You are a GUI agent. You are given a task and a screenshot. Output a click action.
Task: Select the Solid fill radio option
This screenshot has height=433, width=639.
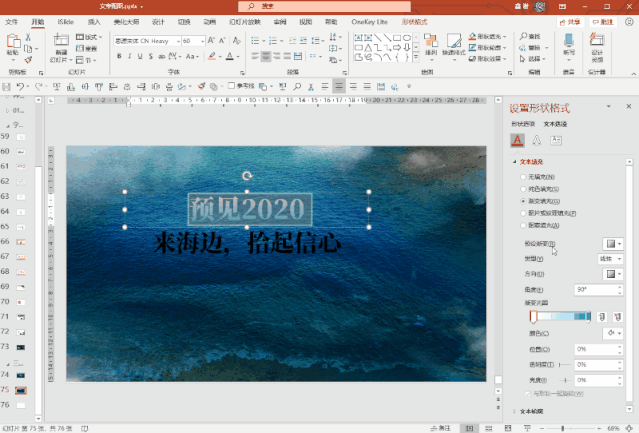523,189
